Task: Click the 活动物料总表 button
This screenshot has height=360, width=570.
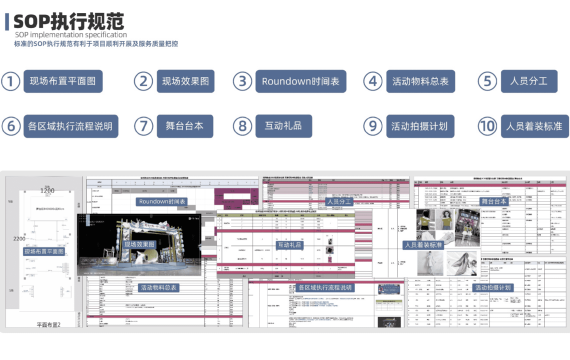Action: pyautogui.click(x=420, y=81)
